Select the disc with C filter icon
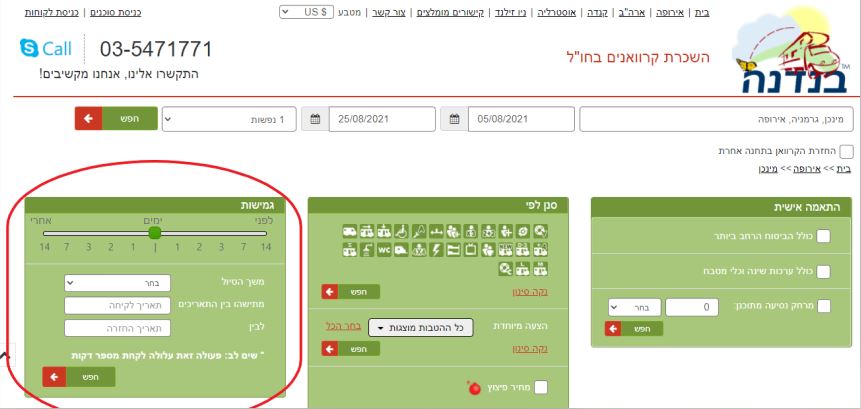Image resolution: width=861 pixels, height=409 pixels. (506, 268)
